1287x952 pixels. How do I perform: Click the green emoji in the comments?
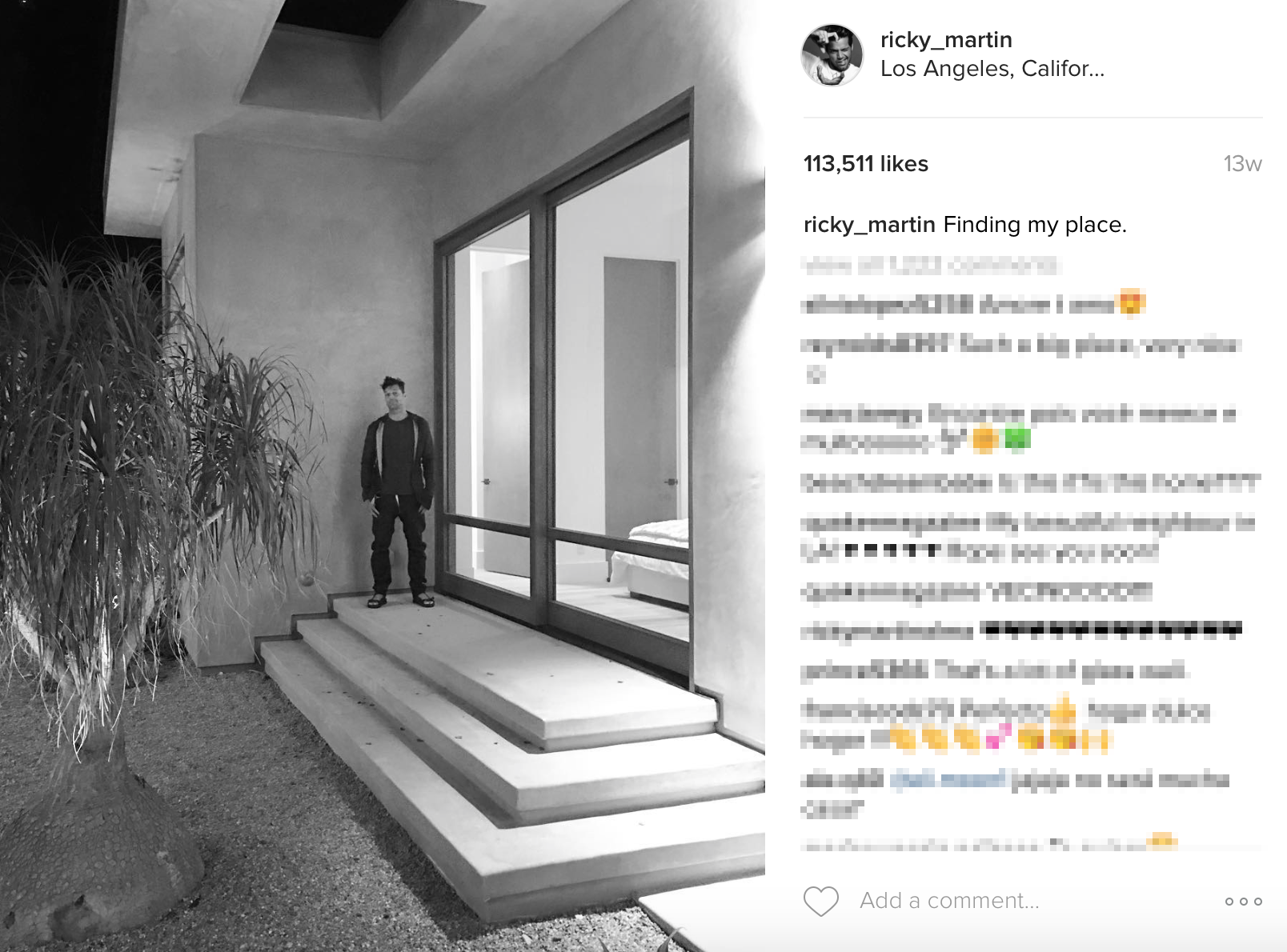pyautogui.click(x=1016, y=440)
